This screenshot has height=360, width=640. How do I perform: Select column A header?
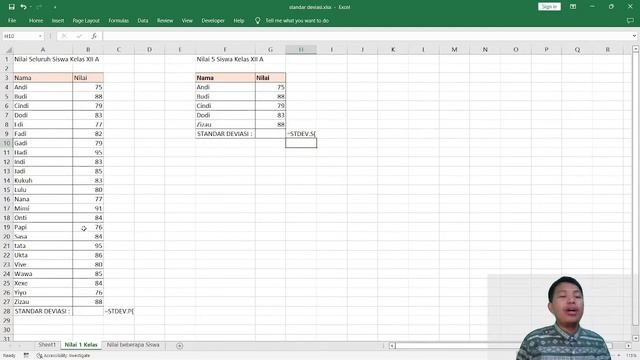43,49
